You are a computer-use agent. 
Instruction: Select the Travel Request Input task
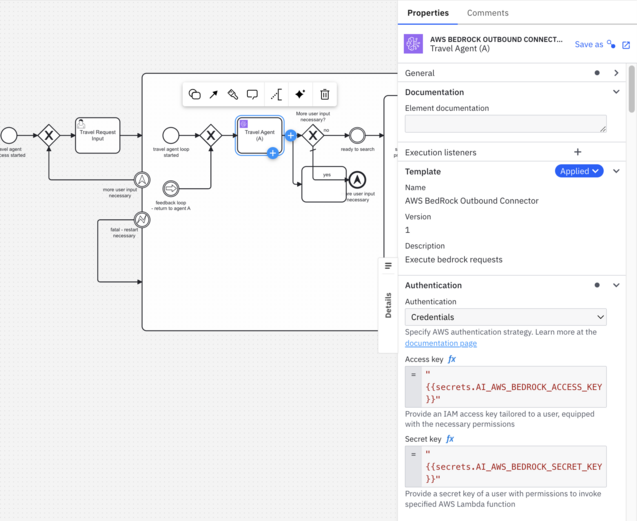tap(98, 135)
